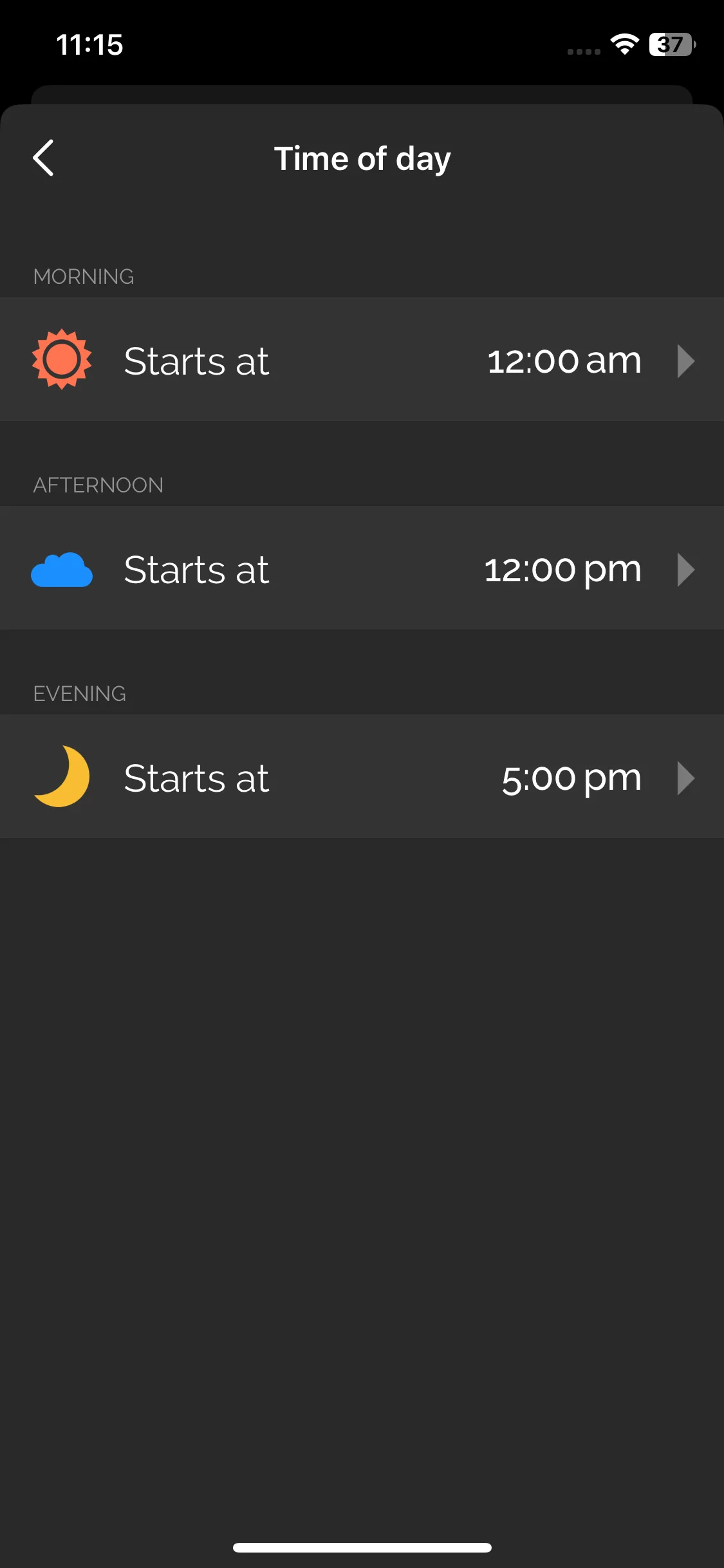Open the 12:00 am time value

(x=564, y=360)
